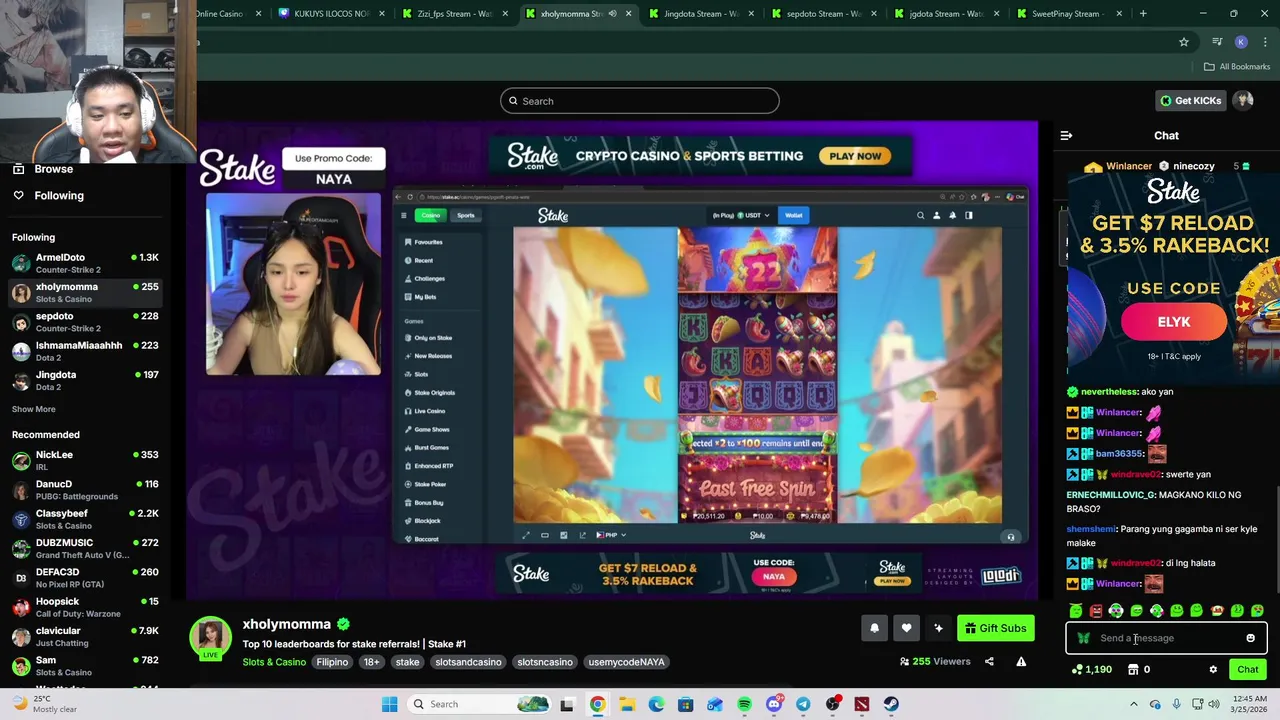The width and height of the screenshot is (1280, 720).
Task: Click the sparkle subscribe icon button
Action: (938, 628)
